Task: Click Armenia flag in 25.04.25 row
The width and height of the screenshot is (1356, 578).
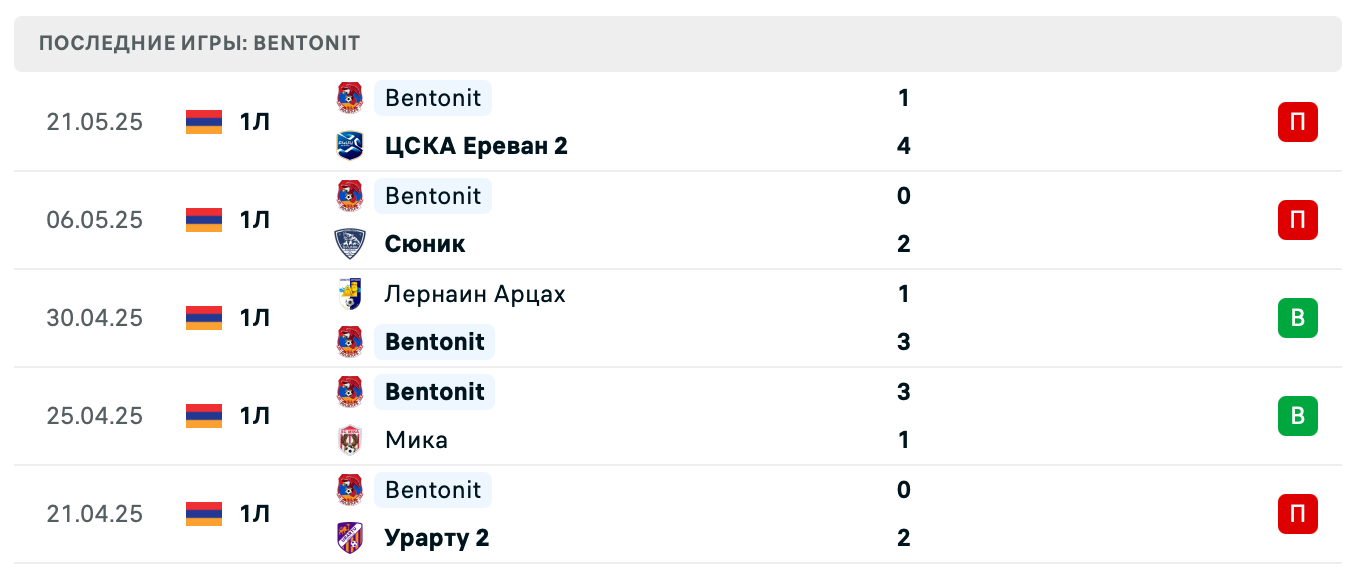Action: pos(204,416)
